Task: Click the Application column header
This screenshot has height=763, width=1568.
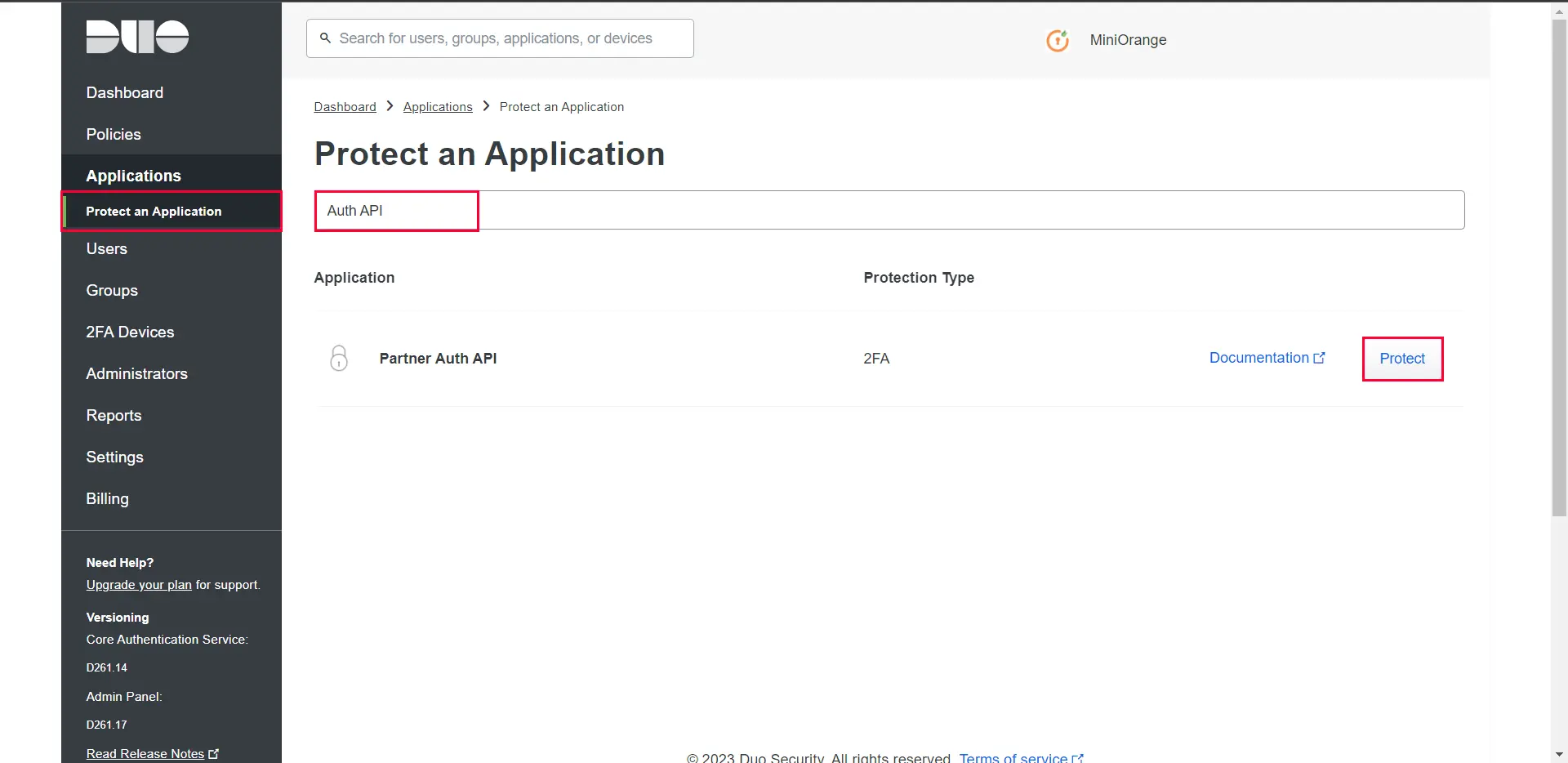Action: 354,278
